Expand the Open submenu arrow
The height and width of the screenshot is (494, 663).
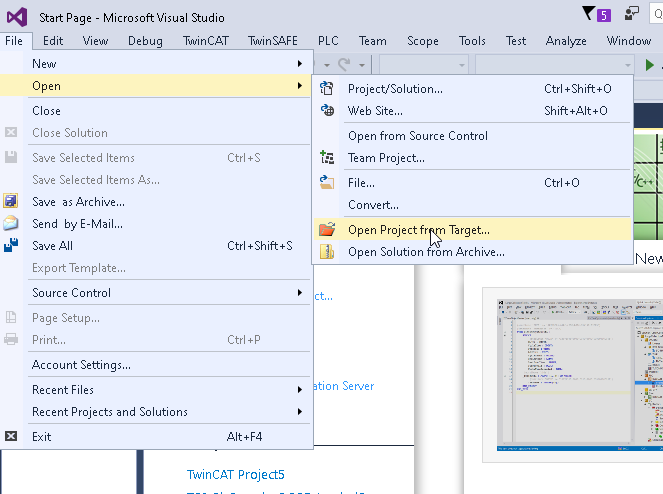[300, 85]
